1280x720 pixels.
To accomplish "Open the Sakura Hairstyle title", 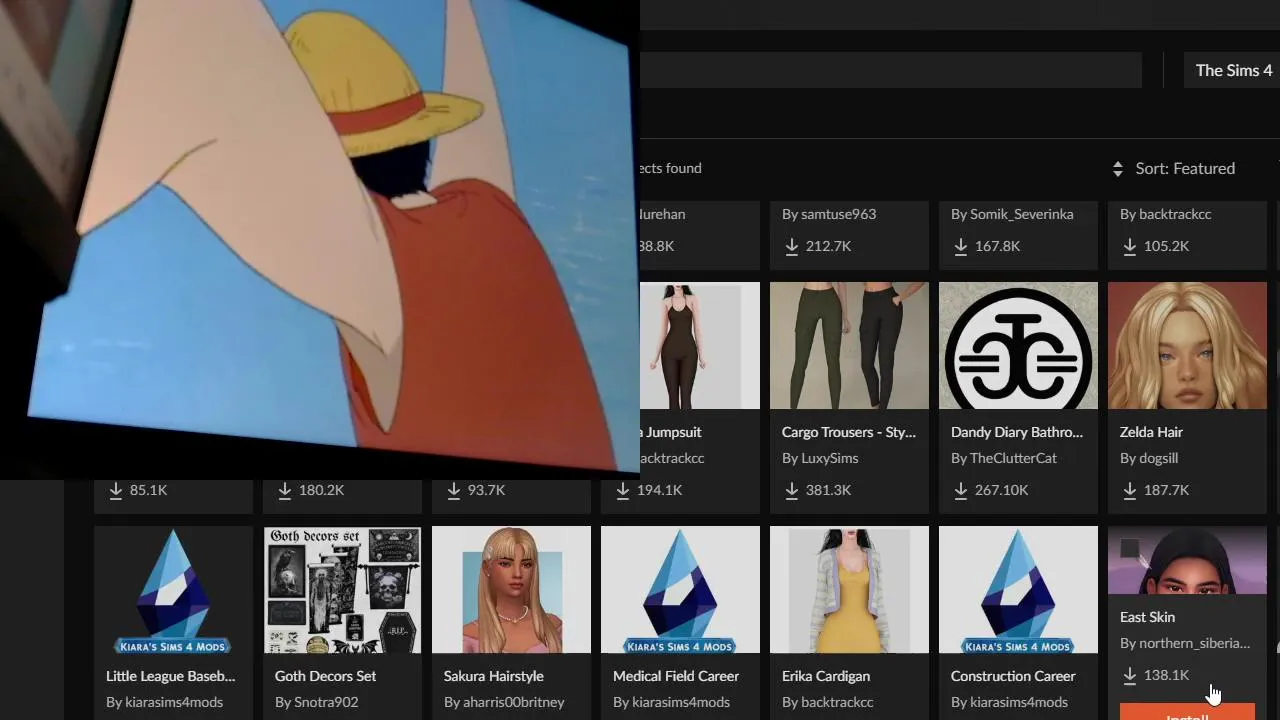I will 493,676.
